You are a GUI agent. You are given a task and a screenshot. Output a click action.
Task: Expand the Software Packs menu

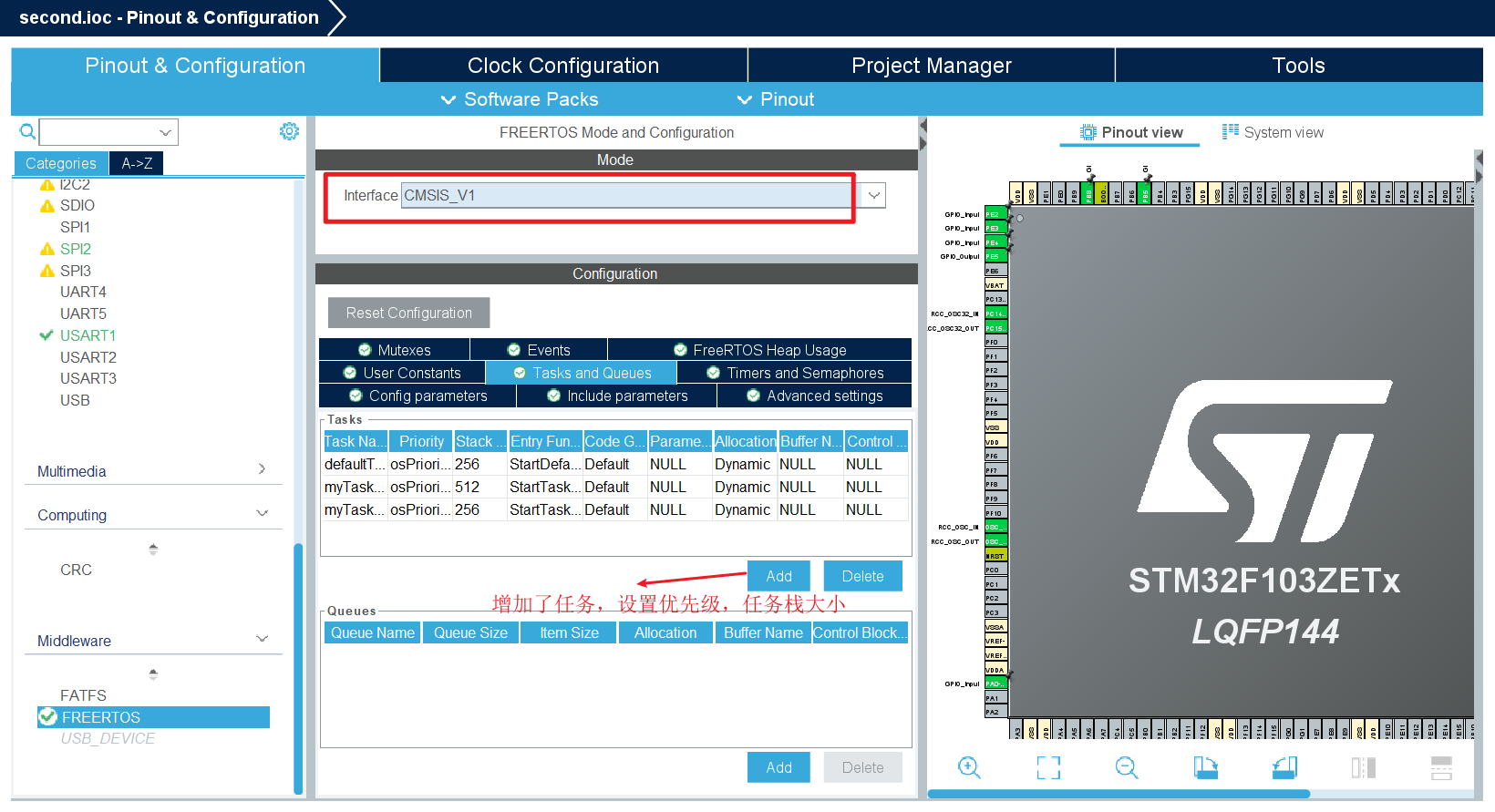[x=520, y=99]
